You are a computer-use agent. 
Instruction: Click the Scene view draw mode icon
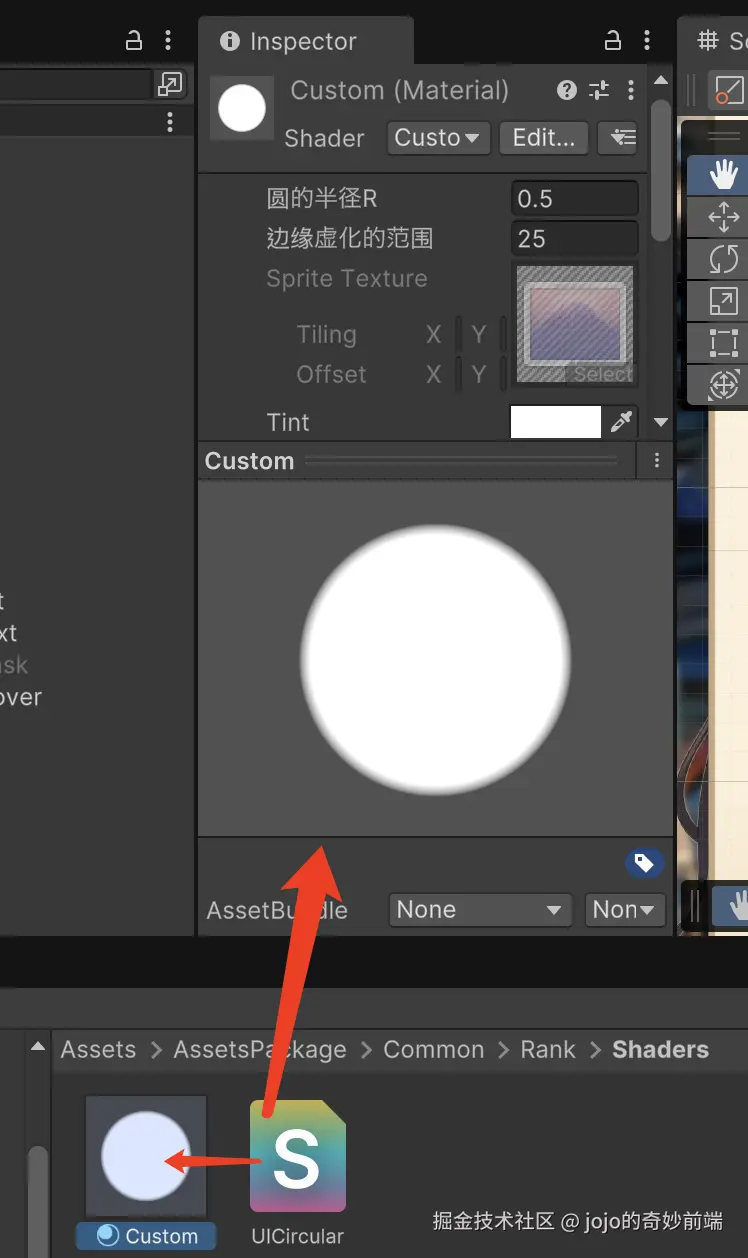[729, 91]
